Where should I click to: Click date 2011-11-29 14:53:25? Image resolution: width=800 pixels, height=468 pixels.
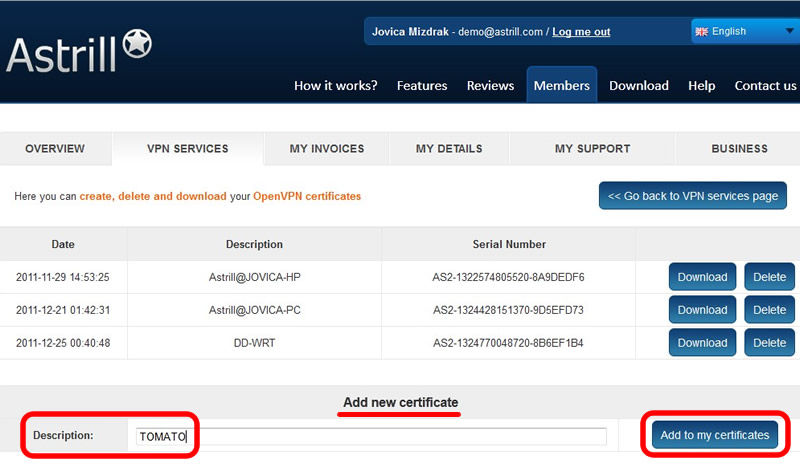tap(63, 277)
